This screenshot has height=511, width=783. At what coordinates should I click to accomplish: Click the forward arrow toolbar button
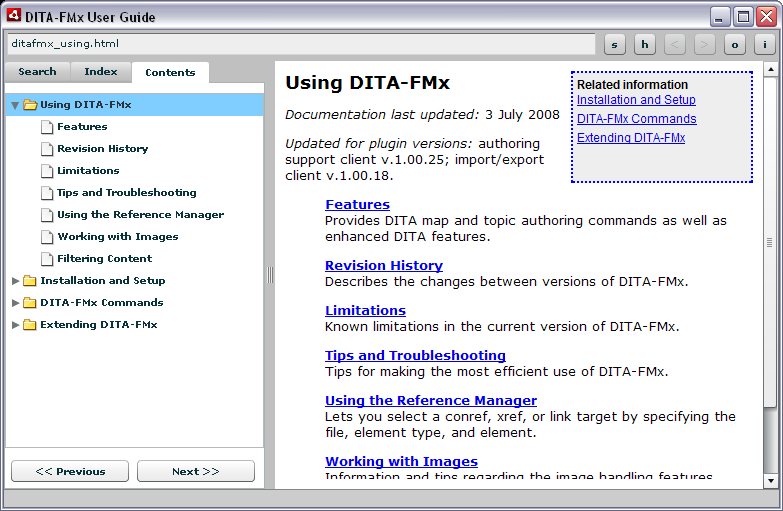pos(705,44)
